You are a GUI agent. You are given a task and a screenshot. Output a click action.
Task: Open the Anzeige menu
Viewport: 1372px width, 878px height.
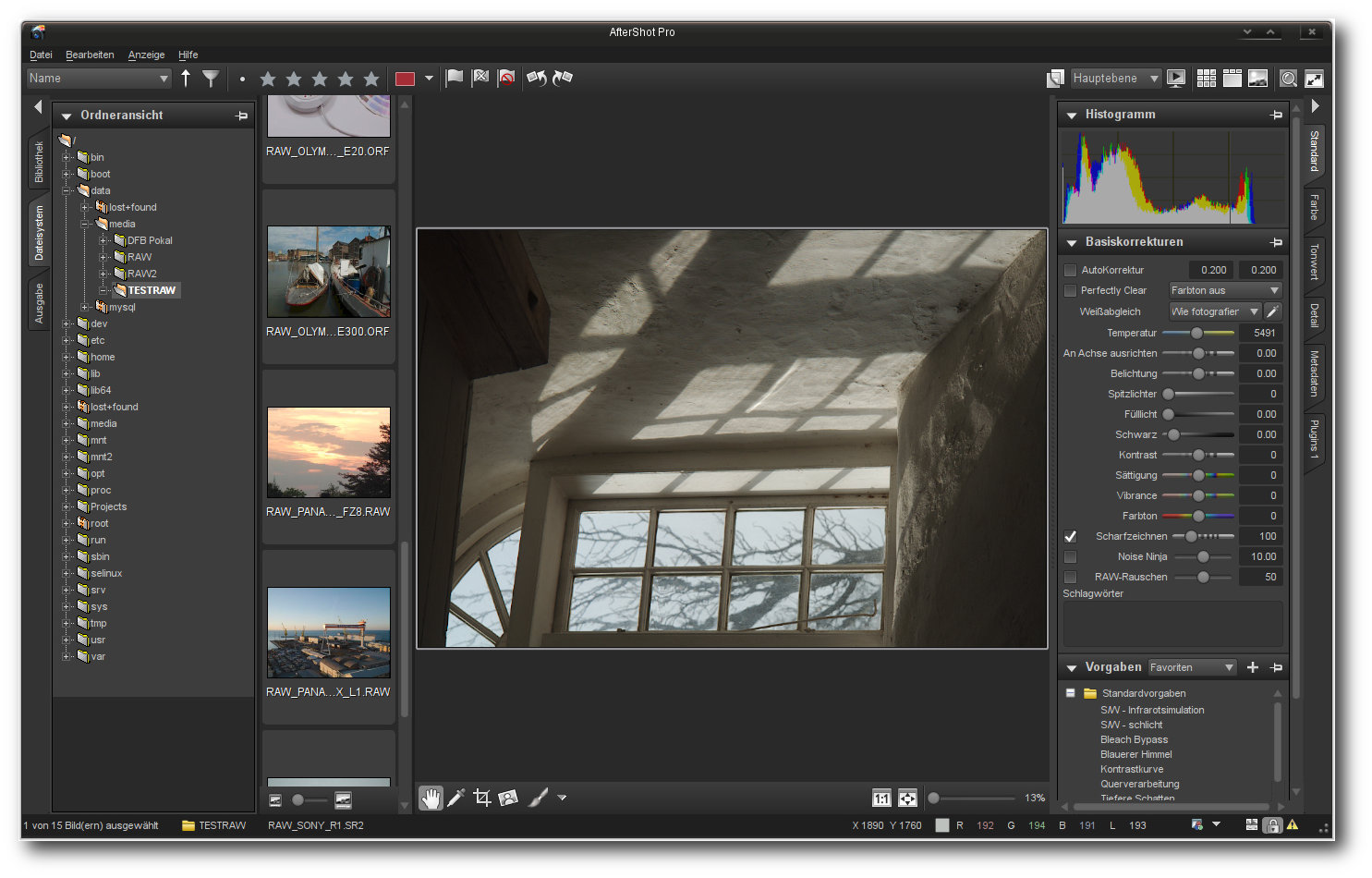146,55
